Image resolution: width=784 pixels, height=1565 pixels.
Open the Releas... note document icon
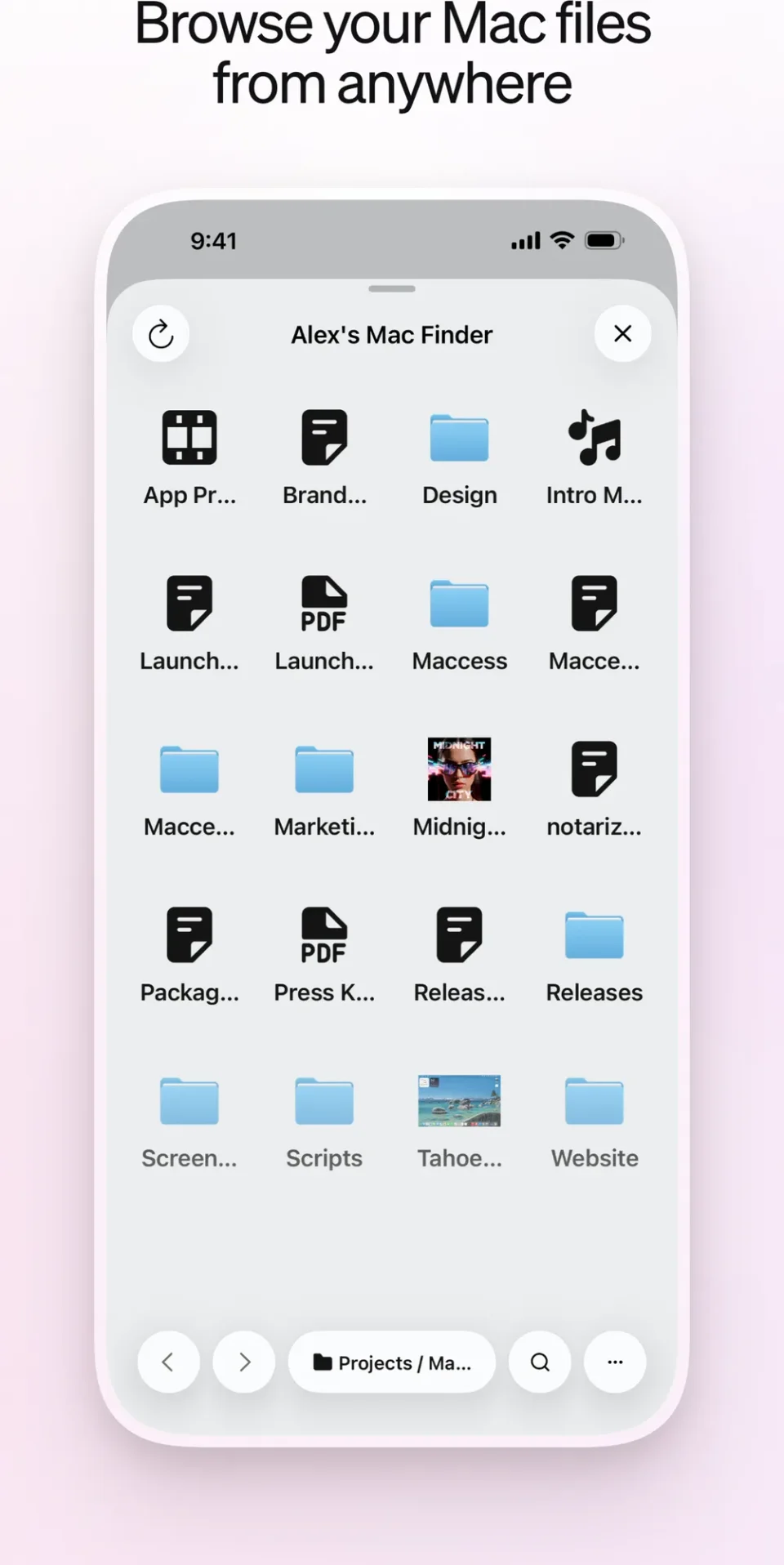coord(460,935)
